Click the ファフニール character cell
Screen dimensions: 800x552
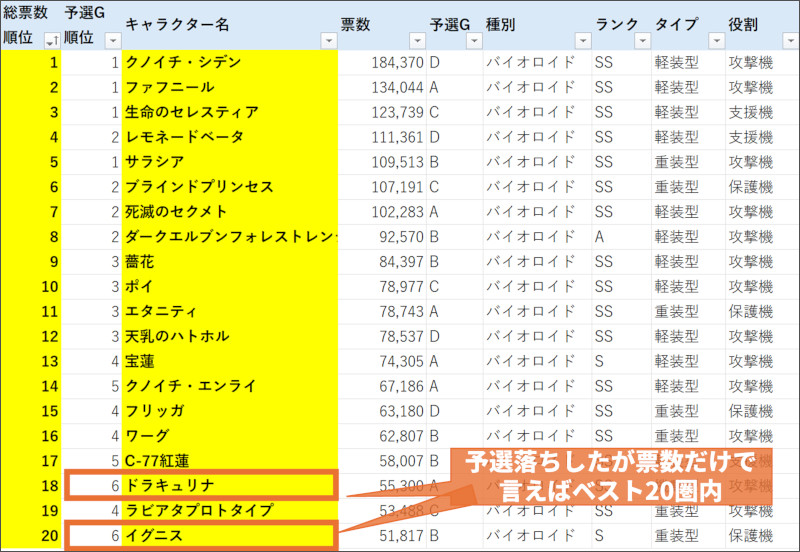[229, 87]
